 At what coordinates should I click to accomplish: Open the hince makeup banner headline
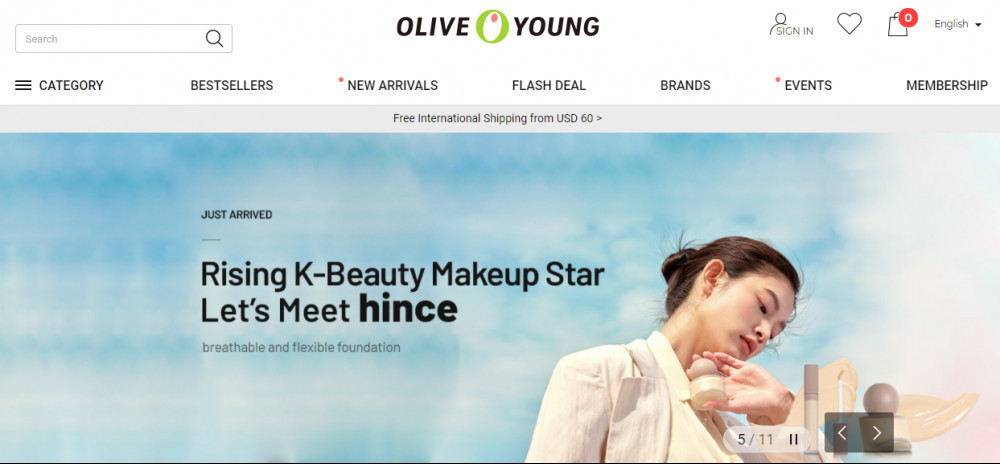pos(402,292)
